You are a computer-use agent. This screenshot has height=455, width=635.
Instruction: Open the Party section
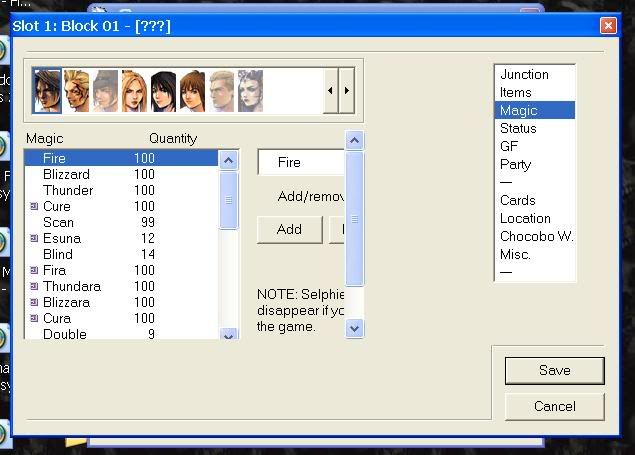tap(535, 164)
